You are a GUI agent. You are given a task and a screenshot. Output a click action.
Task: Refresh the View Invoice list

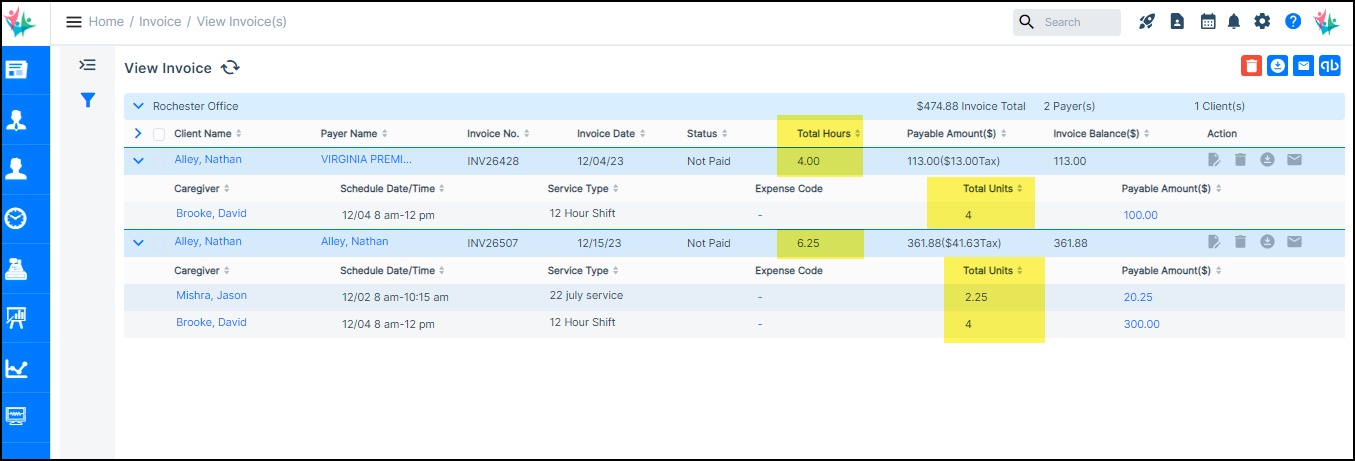[x=230, y=68]
